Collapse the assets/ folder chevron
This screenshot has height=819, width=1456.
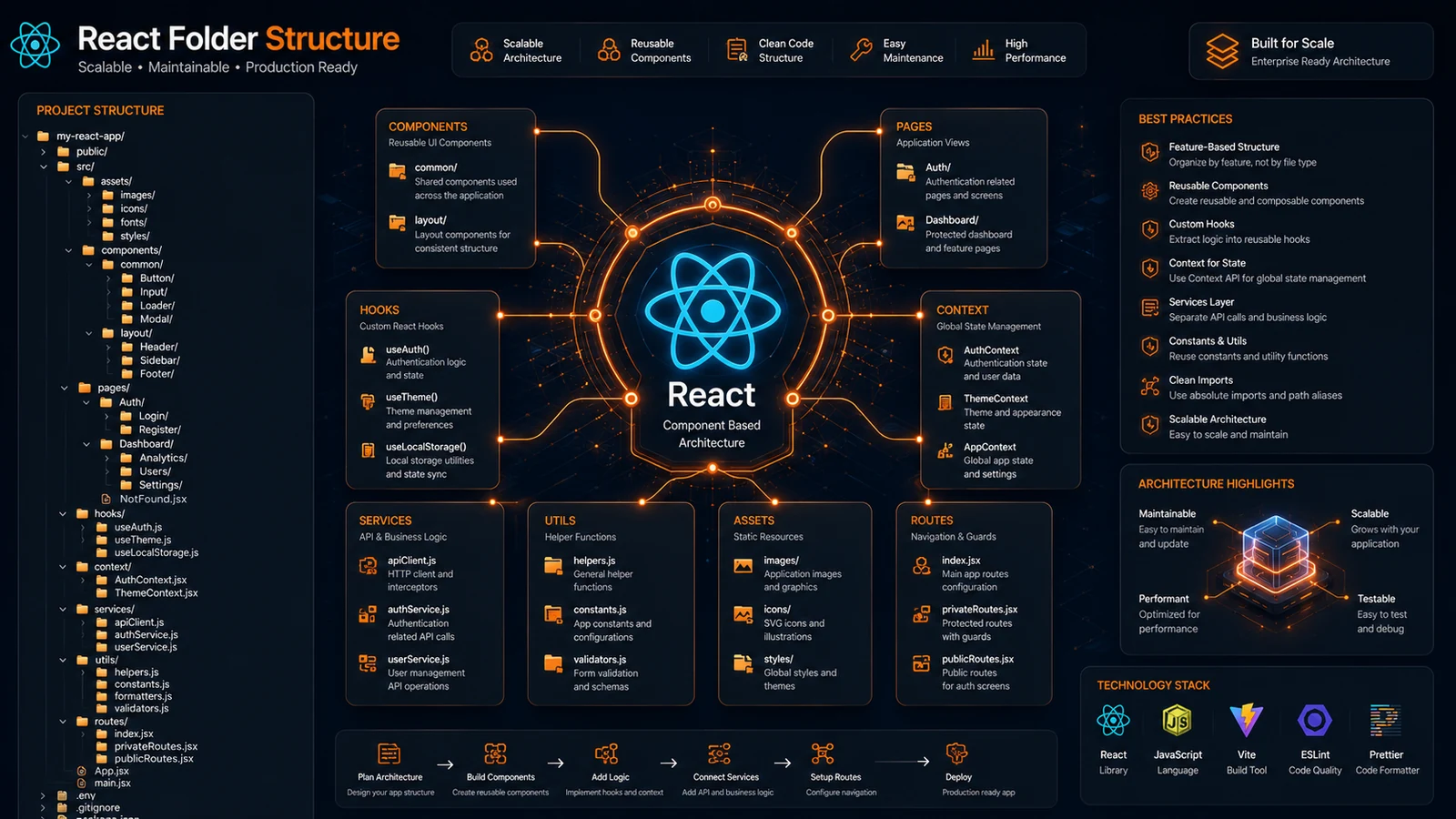pos(68,181)
